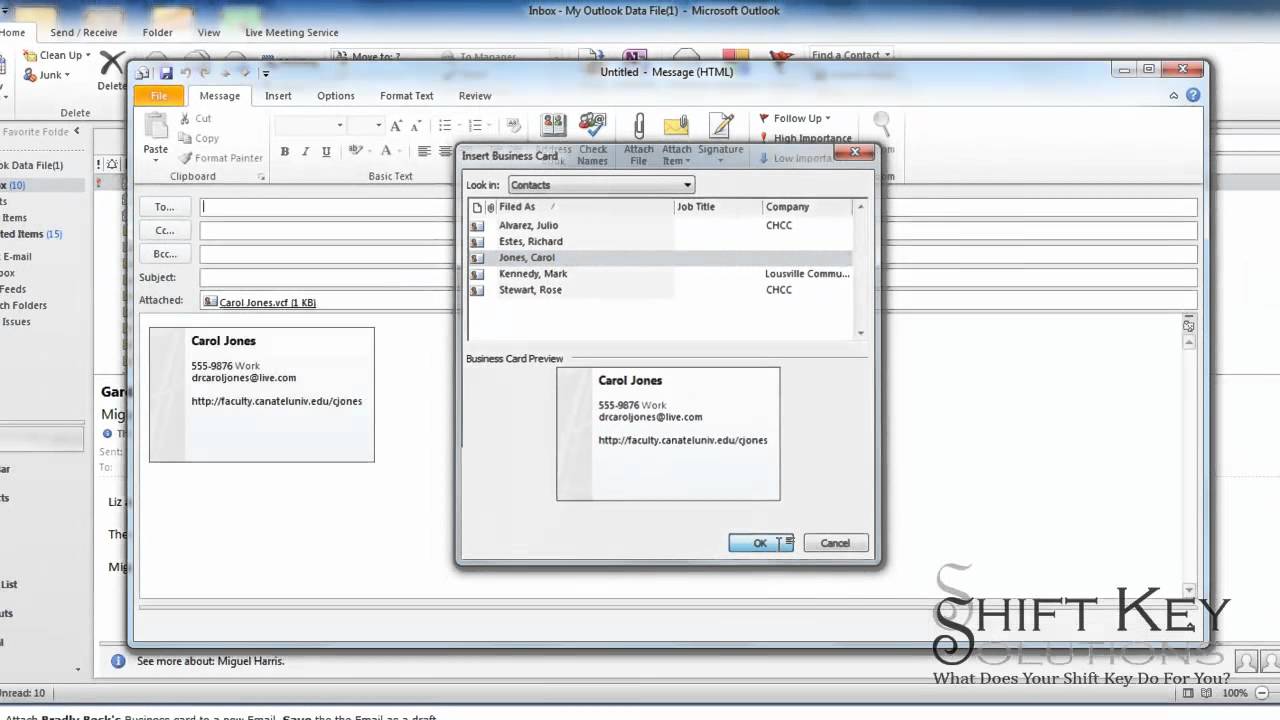1280x720 pixels.
Task: Select contact Stewart, Rose in the list
Action: point(660,290)
